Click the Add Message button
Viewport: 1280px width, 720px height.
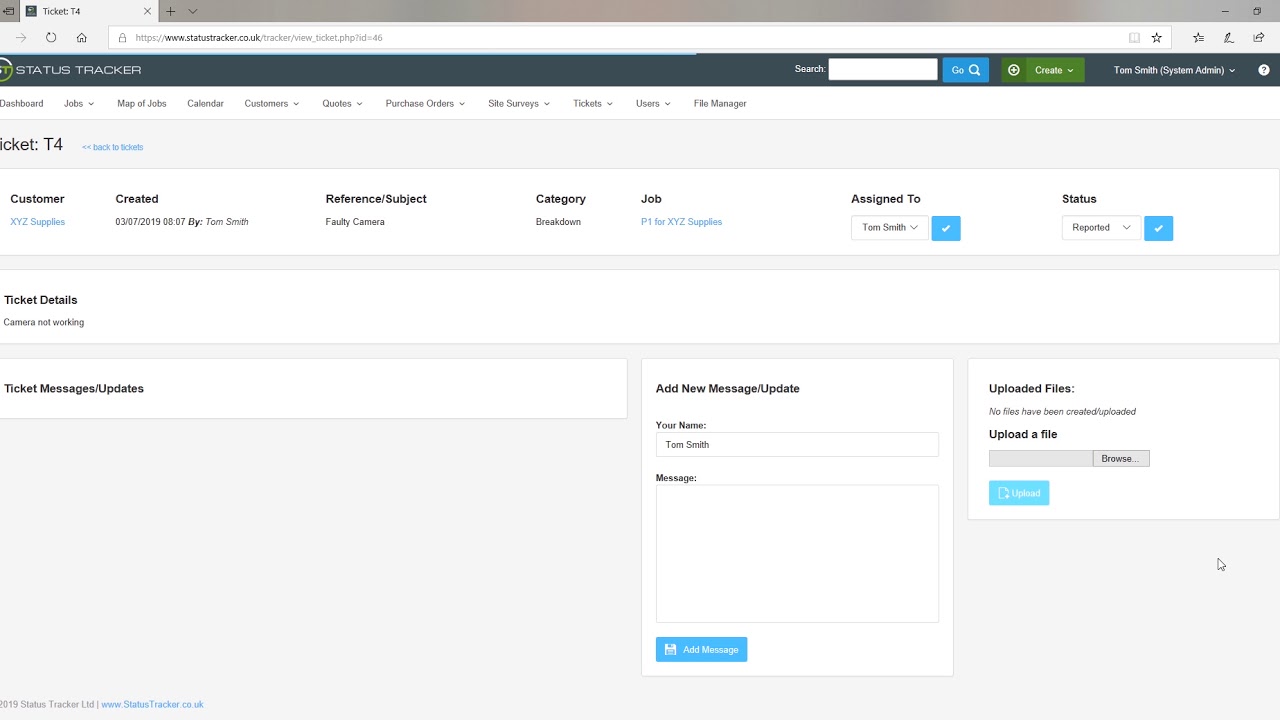tap(701, 650)
